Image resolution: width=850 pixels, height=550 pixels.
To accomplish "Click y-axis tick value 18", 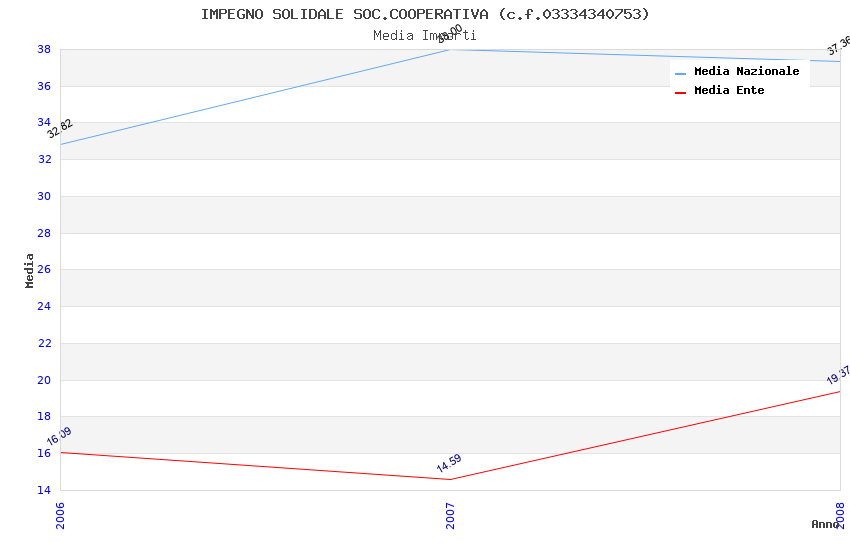I will (x=44, y=416).
